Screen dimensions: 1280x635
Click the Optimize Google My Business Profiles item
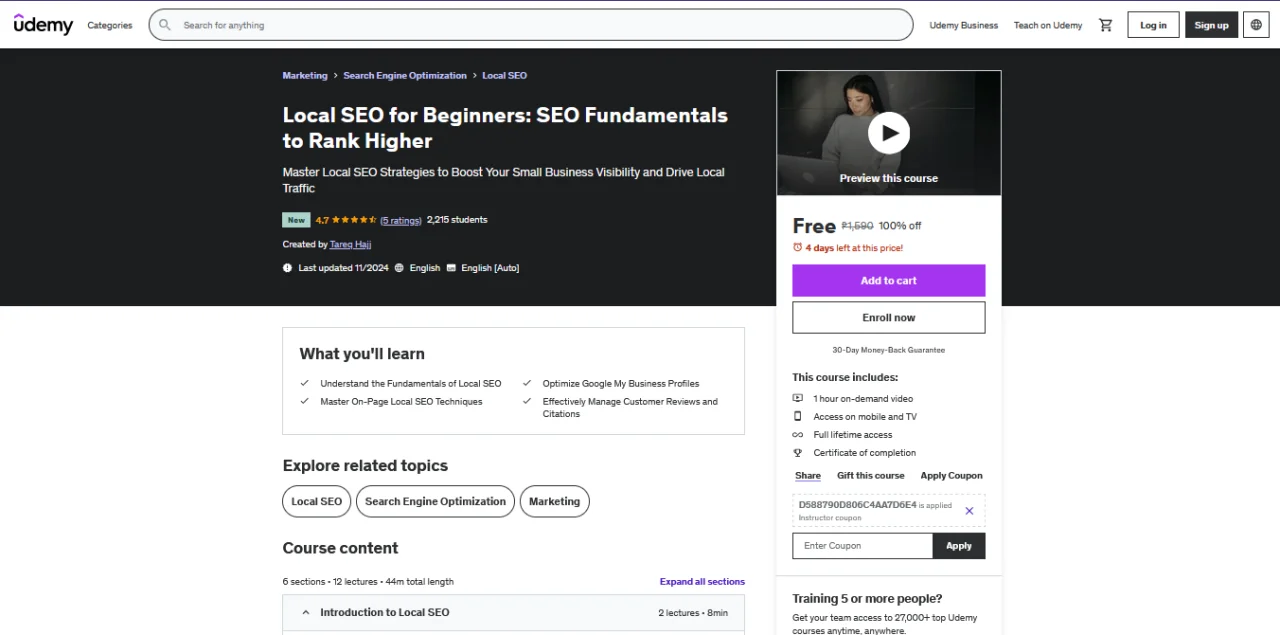[621, 384]
